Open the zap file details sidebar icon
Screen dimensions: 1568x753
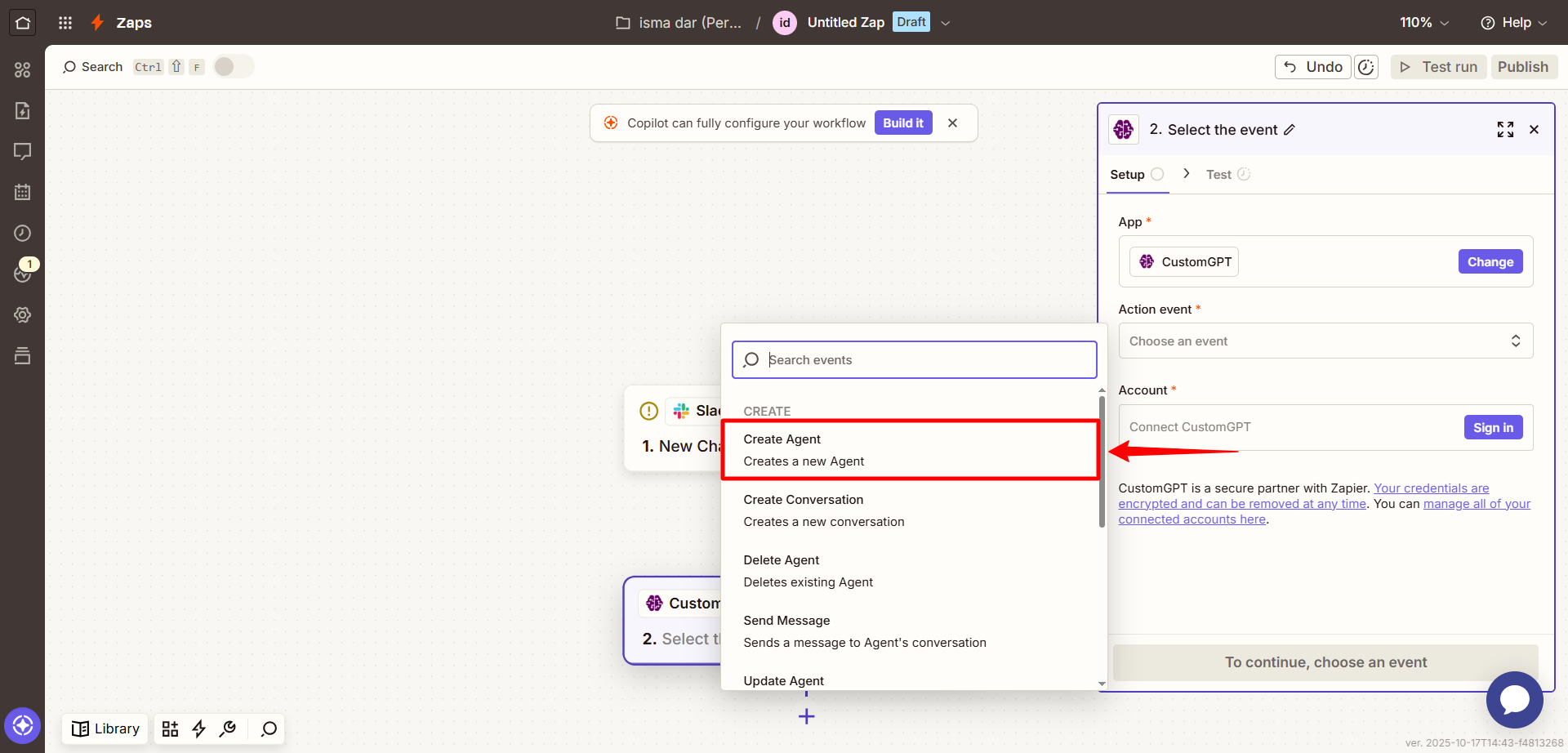tap(22, 110)
